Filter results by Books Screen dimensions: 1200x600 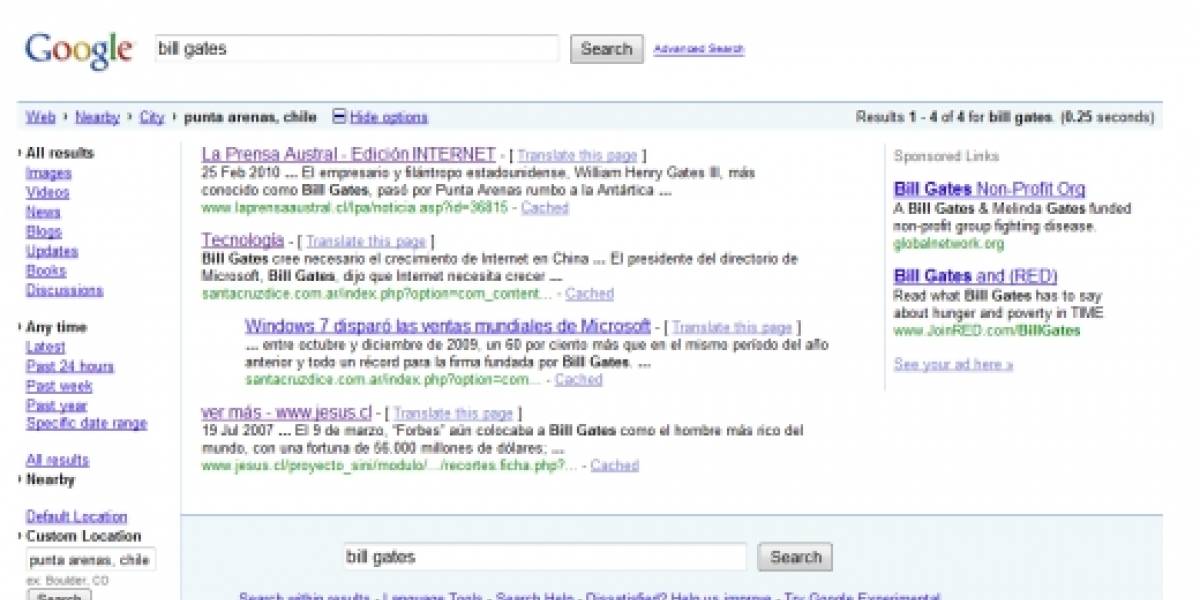click(x=46, y=270)
